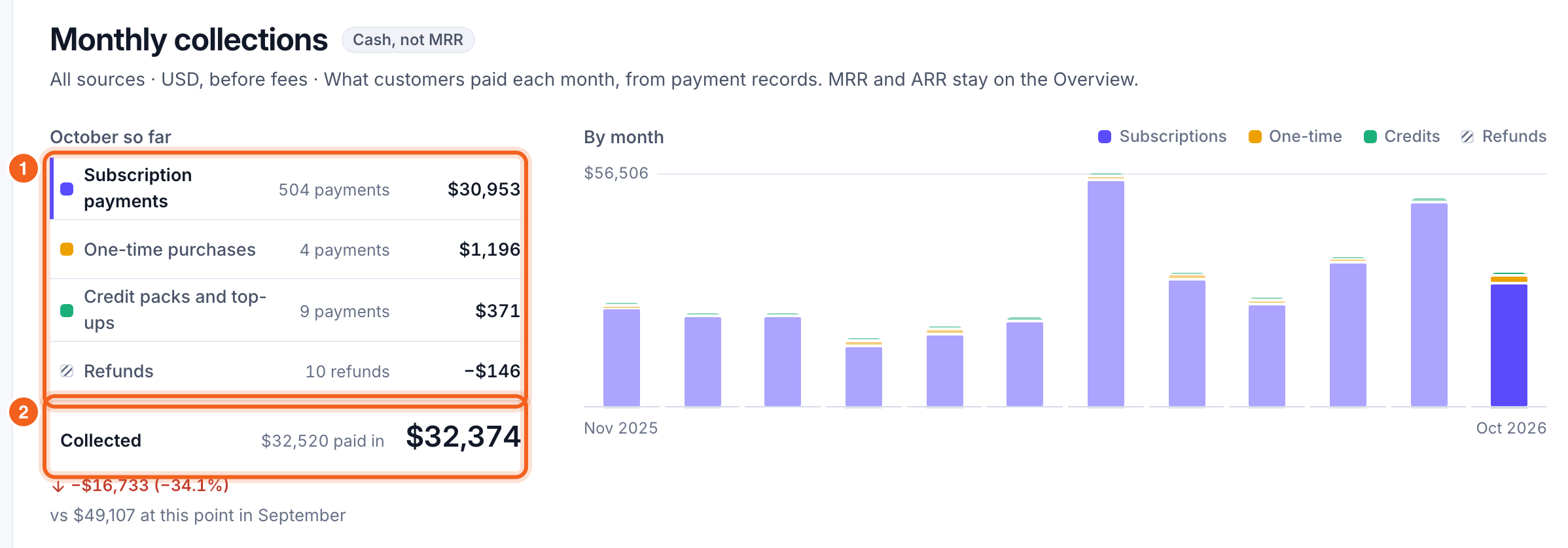The image size is (1568, 548).
Task: Click the $1,196 one-time amount
Action: [490, 249]
